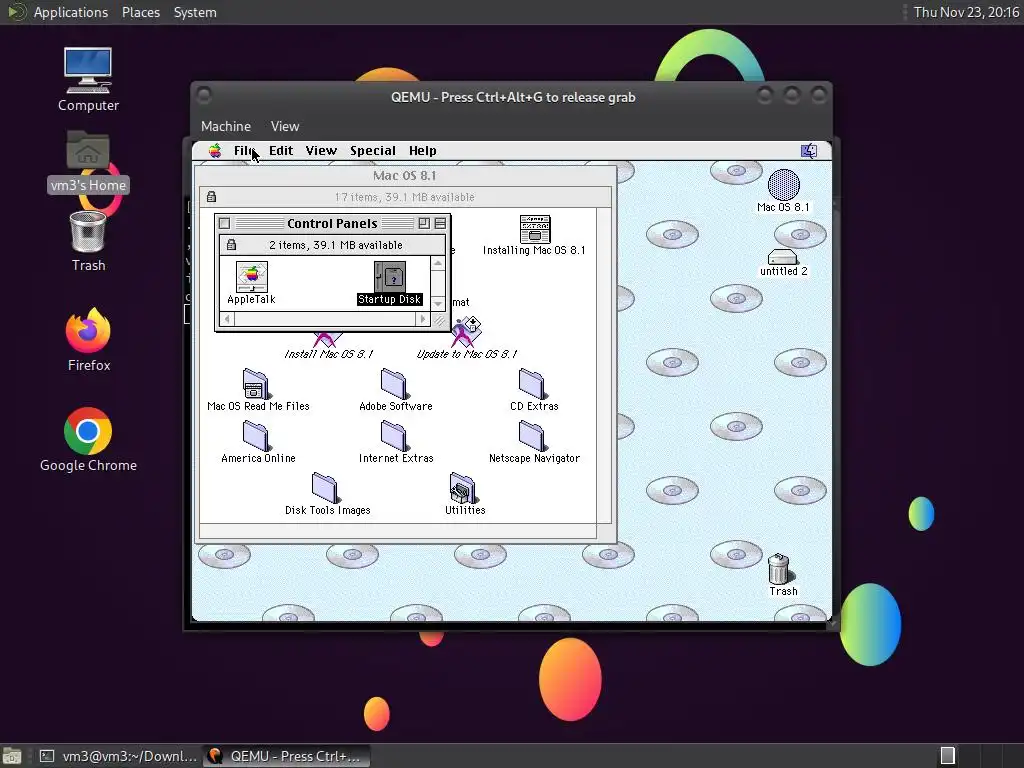Click the left arrow of Control Panels scrollbar
Viewport: 1024px width, 768px height.
click(x=227, y=319)
